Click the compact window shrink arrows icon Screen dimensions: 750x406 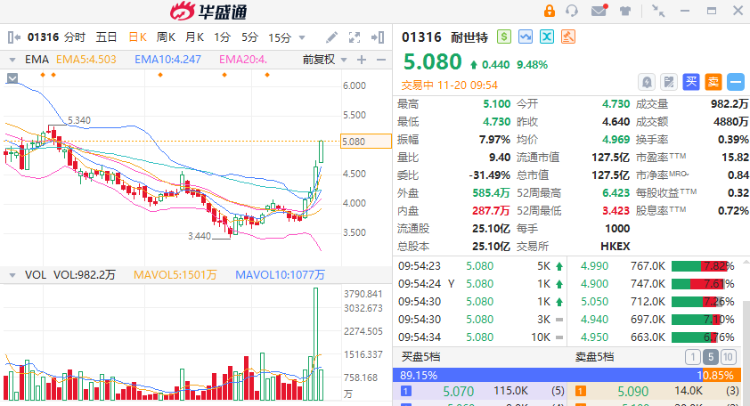(658, 11)
